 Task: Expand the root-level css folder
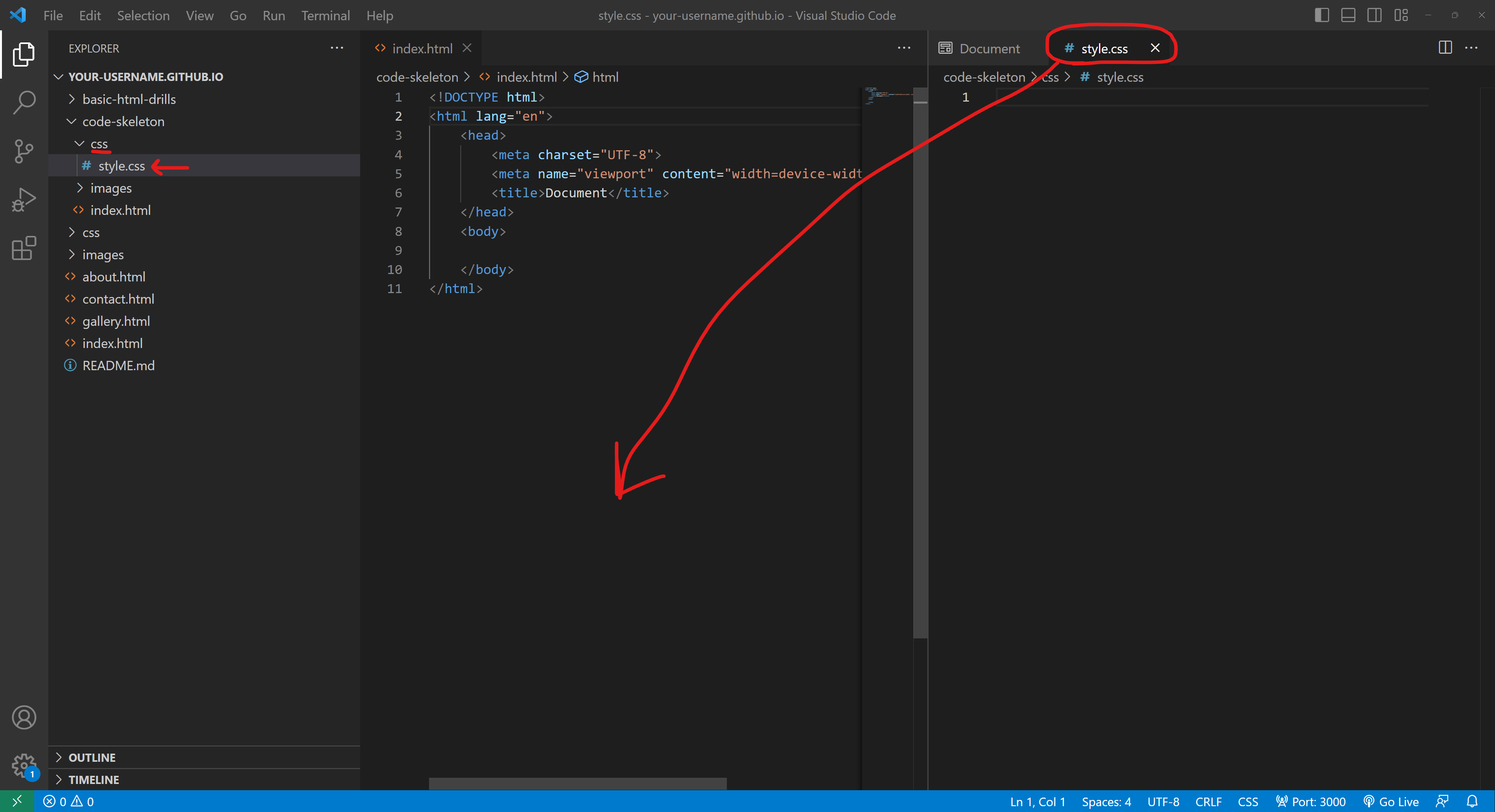click(204, 232)
